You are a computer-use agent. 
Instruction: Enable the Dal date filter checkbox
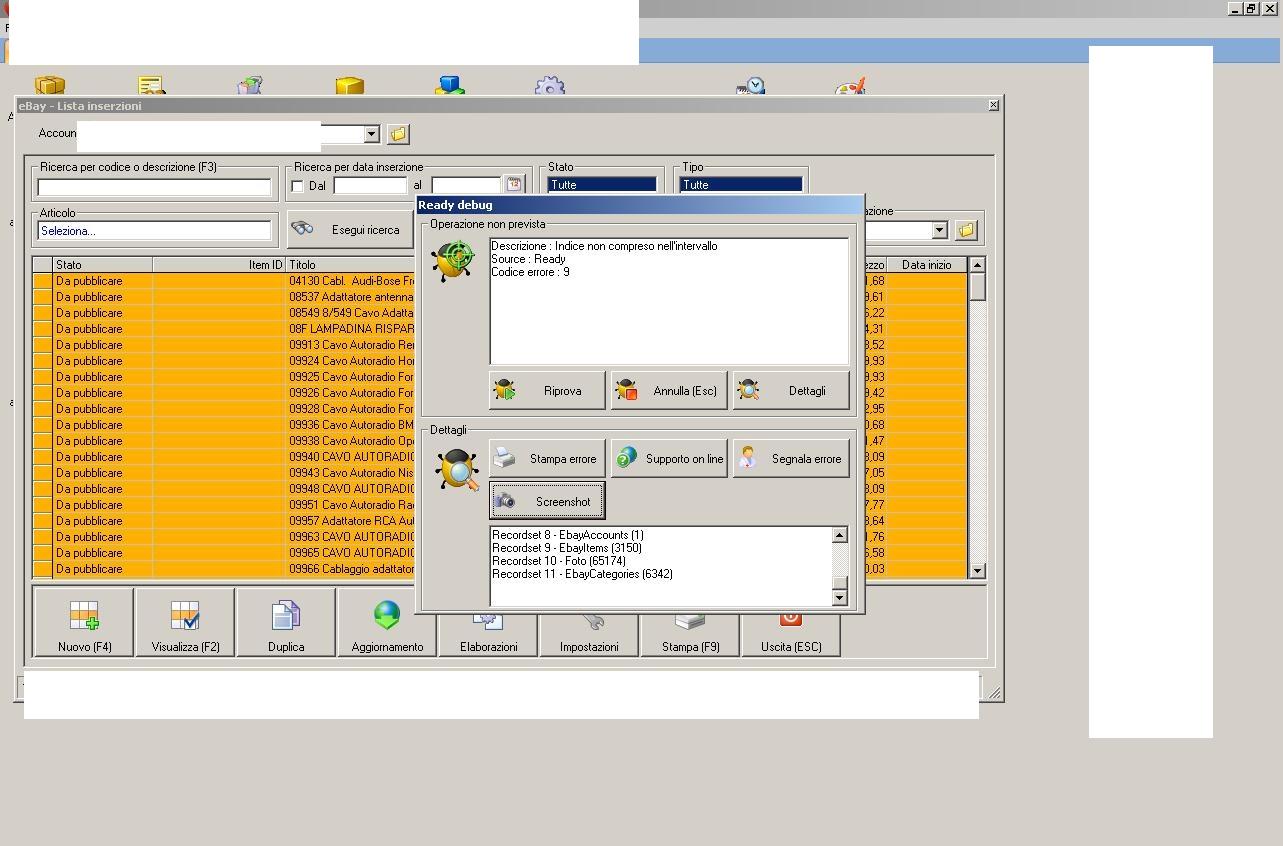pos(297,186)
